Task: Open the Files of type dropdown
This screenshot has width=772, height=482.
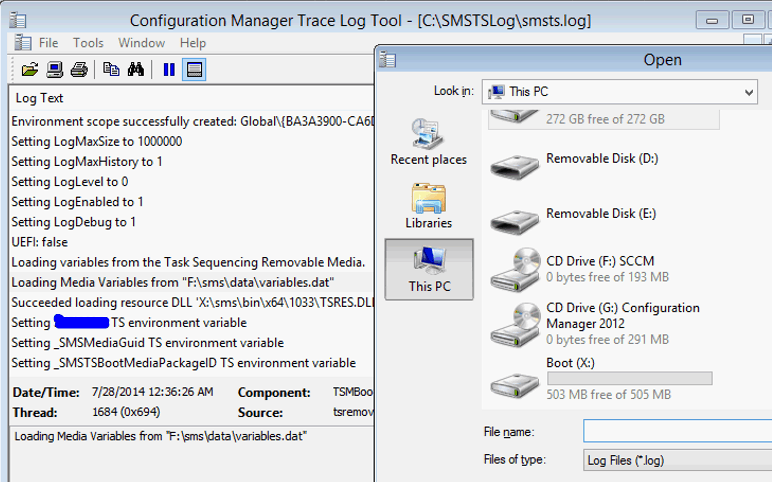Action: [x=677, y=460]
